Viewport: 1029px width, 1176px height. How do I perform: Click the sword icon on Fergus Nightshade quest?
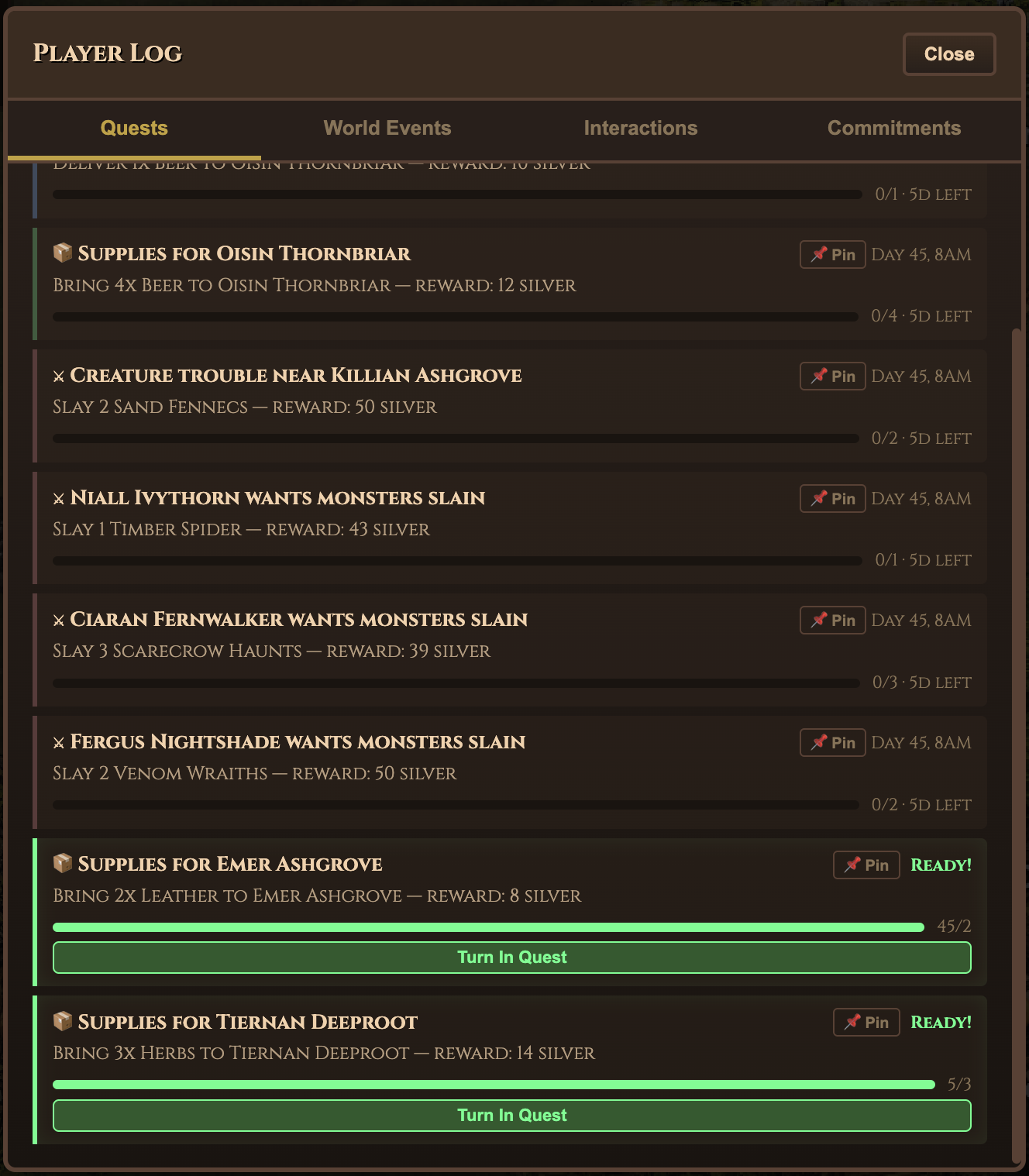click(59, 742)
